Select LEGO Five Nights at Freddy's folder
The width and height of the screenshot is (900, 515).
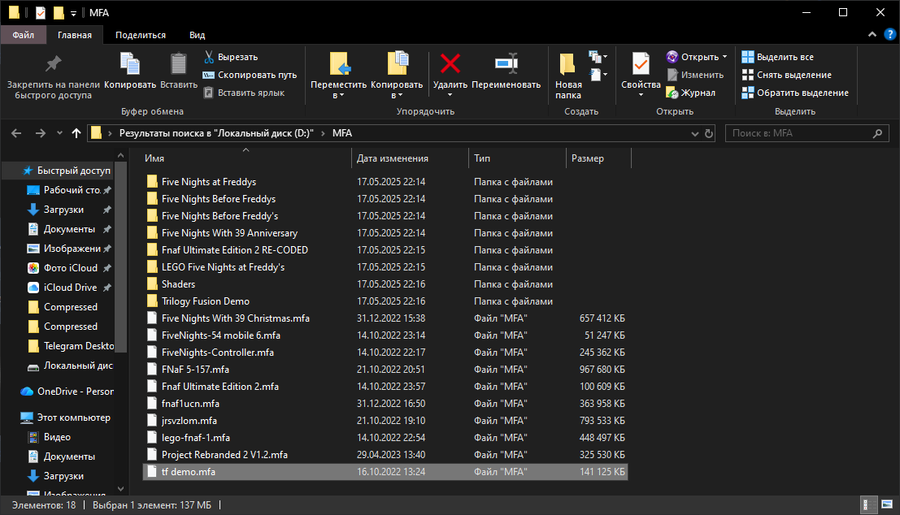click(x=223, y=268)
